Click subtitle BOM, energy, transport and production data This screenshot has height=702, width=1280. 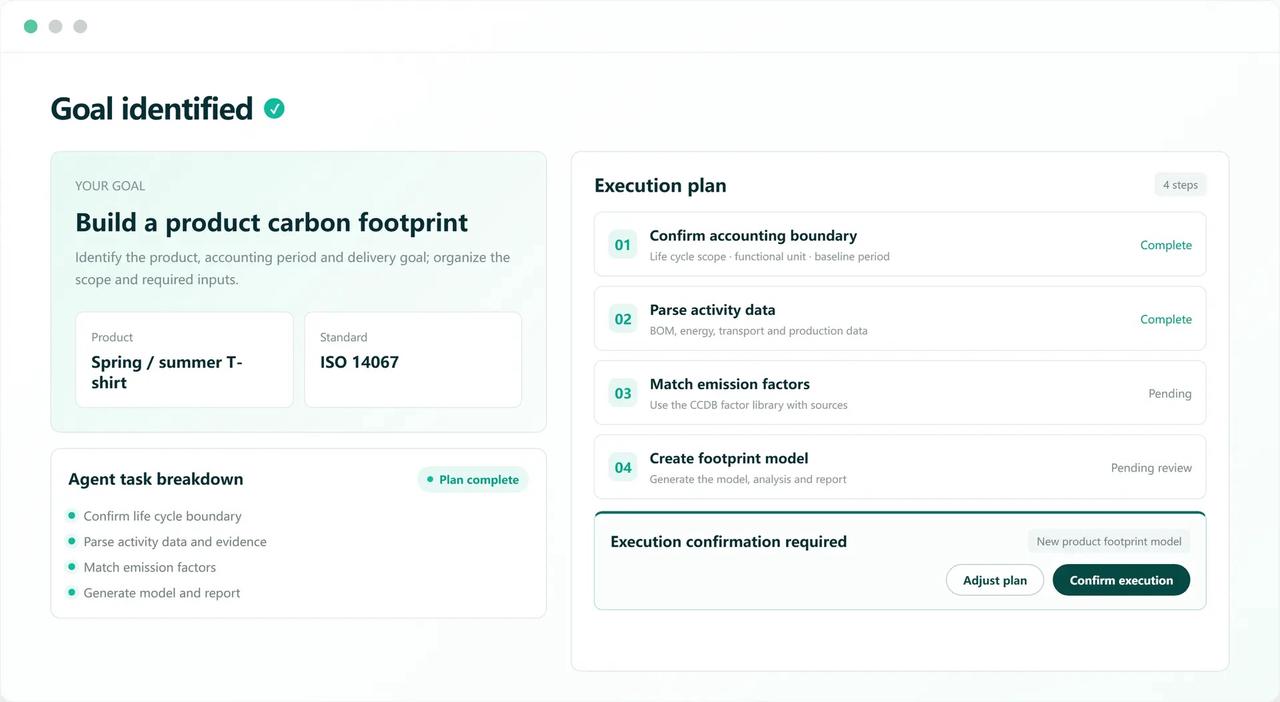759,331
